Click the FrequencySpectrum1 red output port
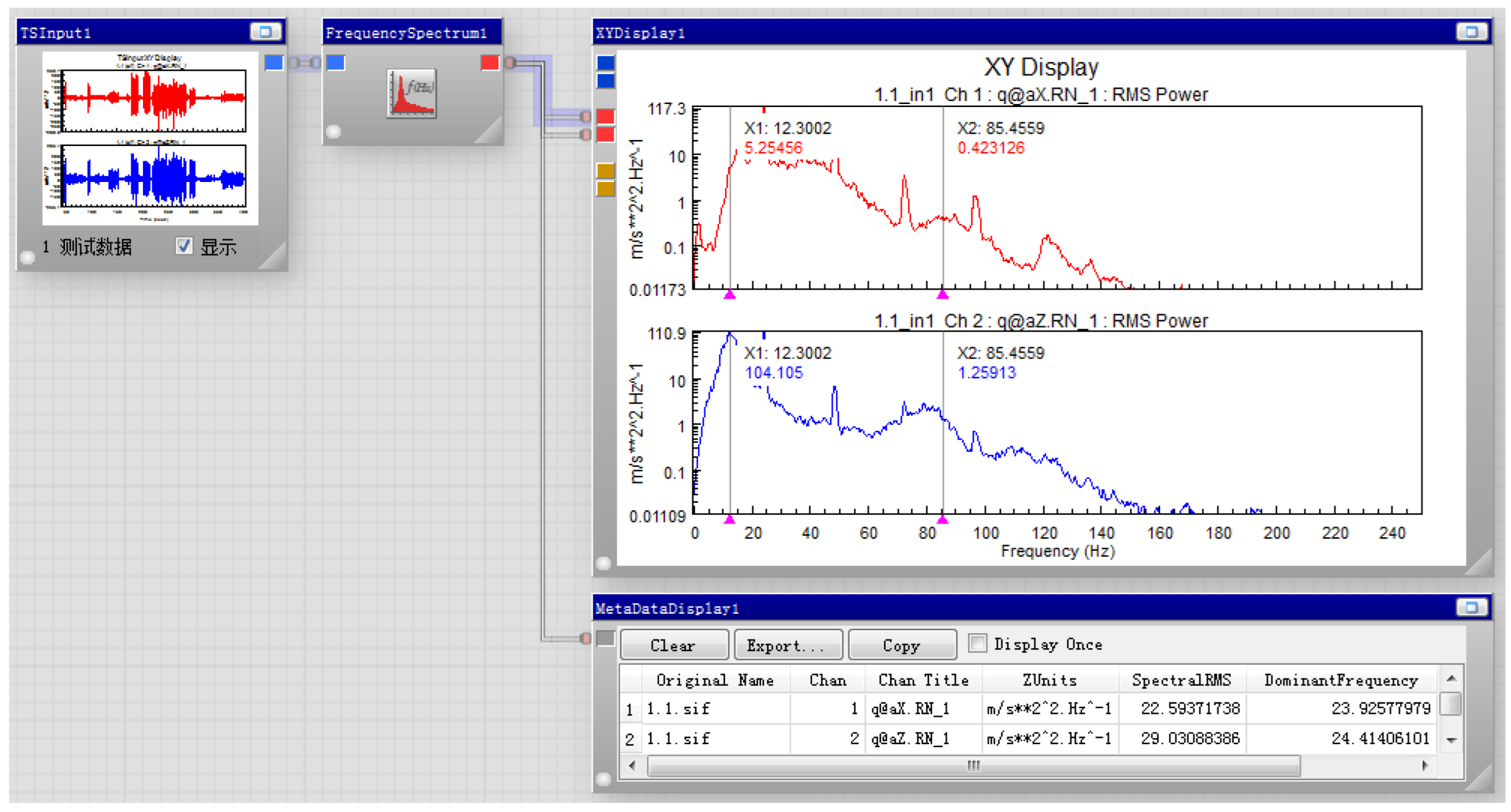The width and height of the screenshot is (1511, 812). [x=489, y=63]
